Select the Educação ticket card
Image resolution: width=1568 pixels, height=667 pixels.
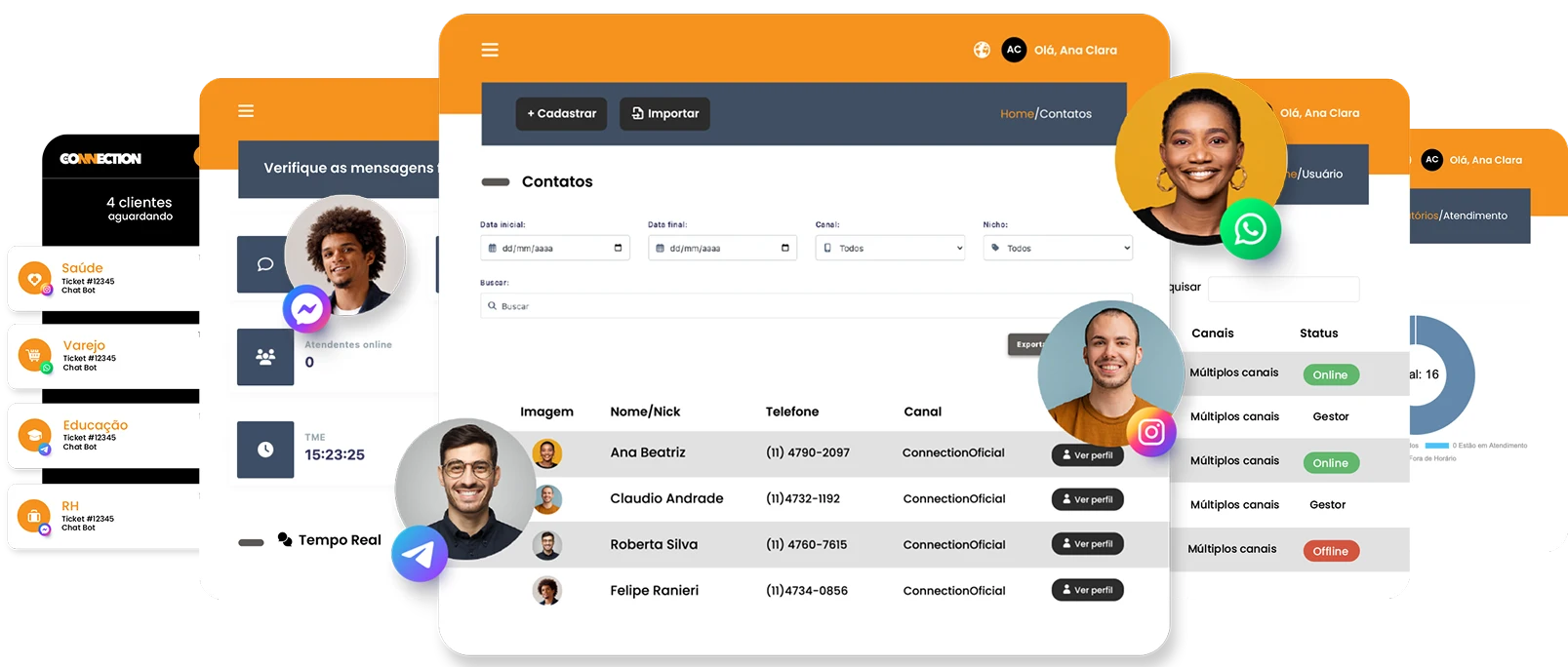[x=102, y=435]
